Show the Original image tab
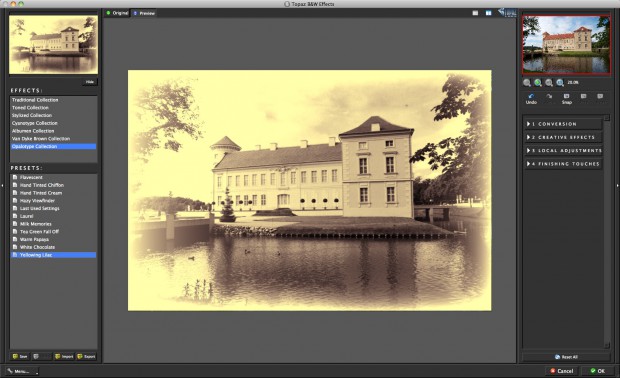 117,13
